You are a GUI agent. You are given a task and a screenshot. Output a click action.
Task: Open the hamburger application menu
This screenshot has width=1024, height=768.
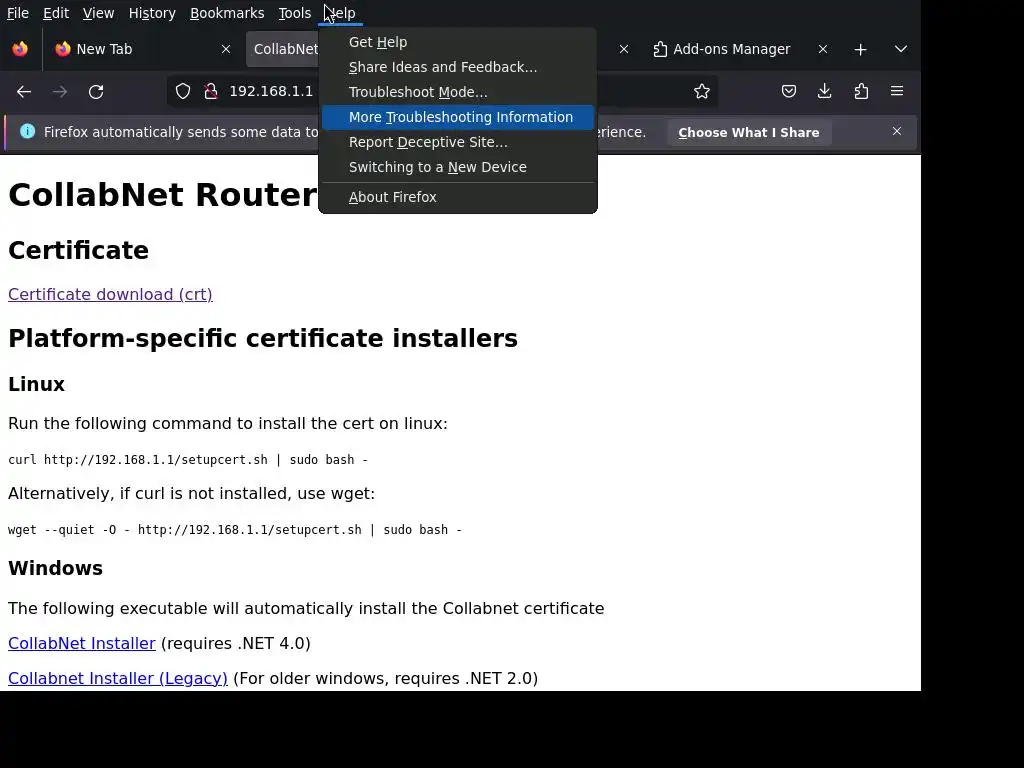point(897,91)
